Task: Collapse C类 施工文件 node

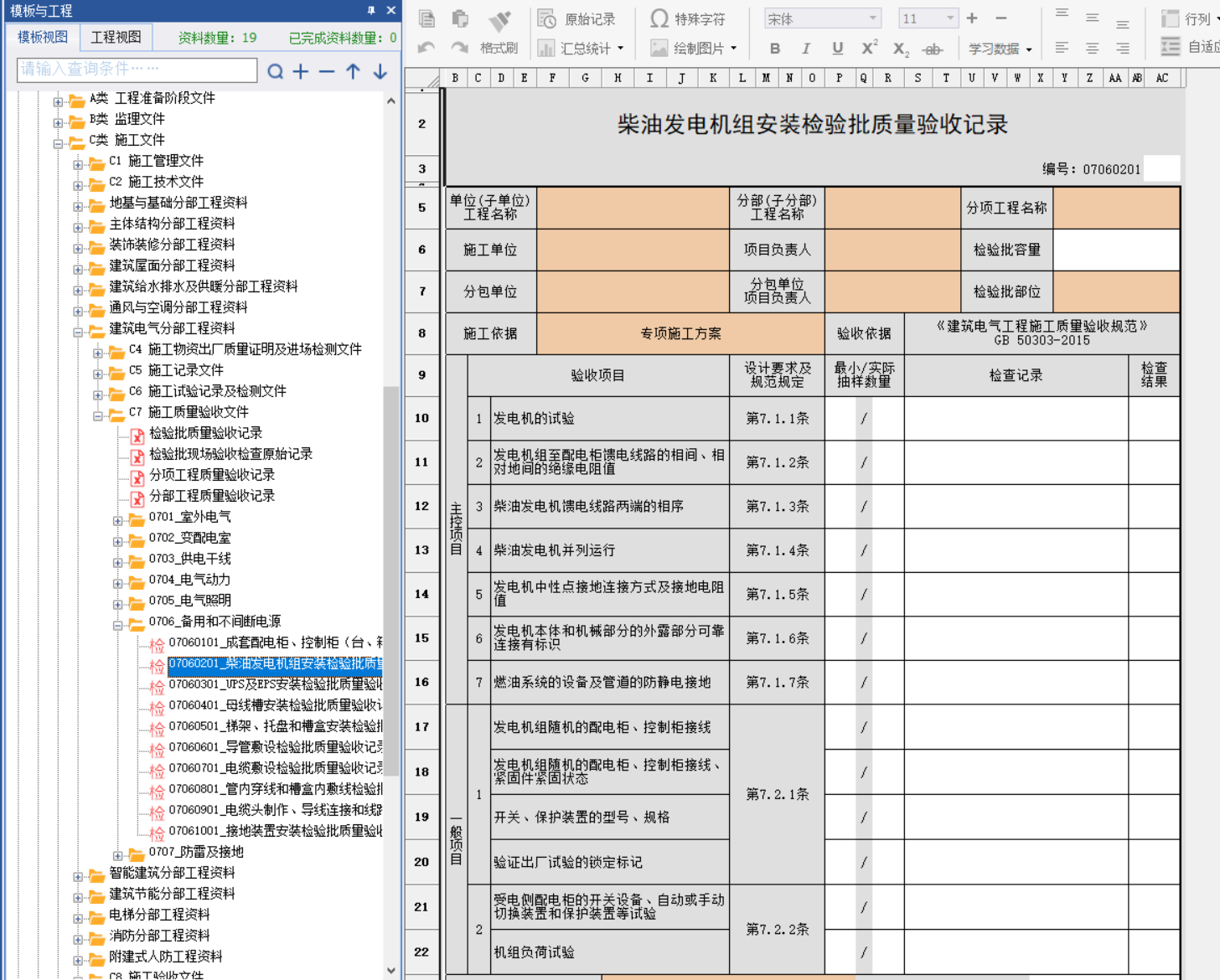Action: tap(58, 144)
